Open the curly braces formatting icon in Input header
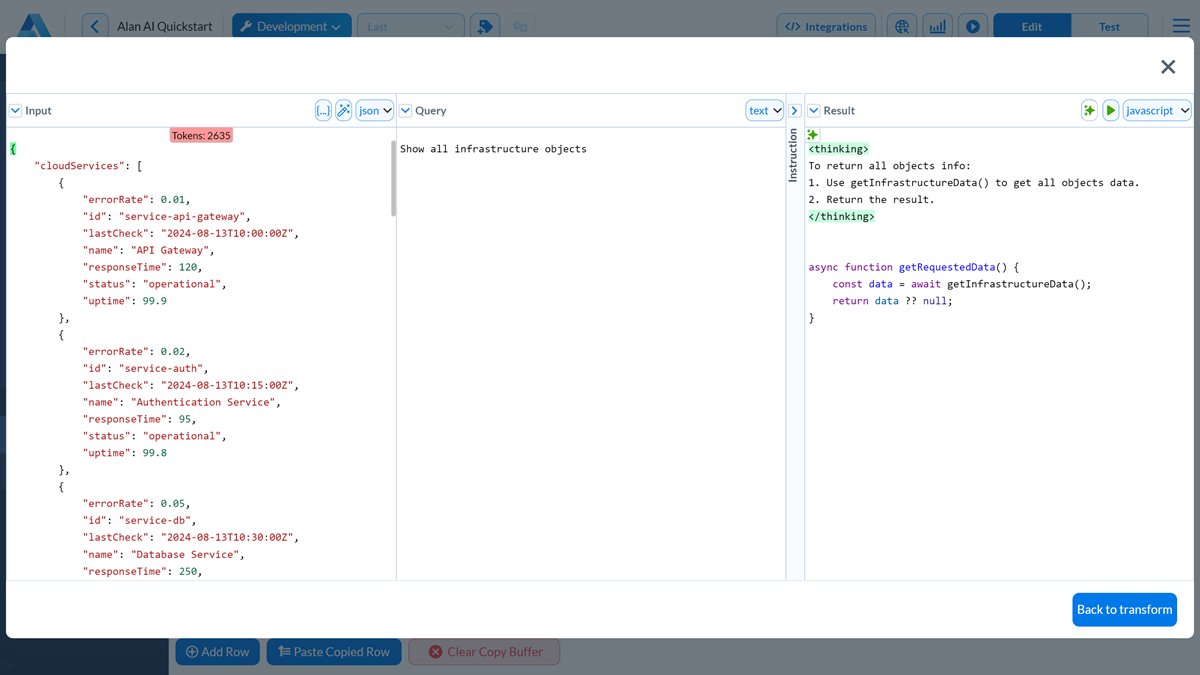The width and height of the screenshot is (1200, 675). coord(322,110)
